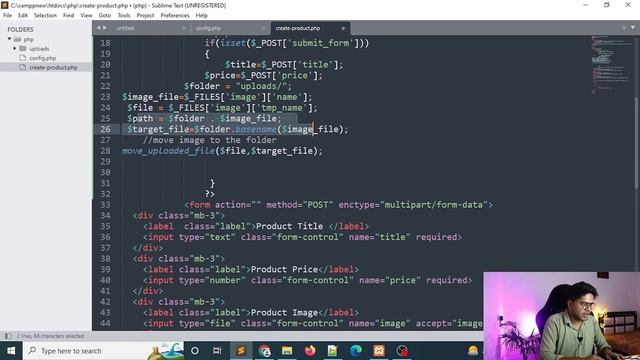Click the vertical editor scrollbar
Image resolution: width=640 pixels, height=360 pixels.
tap(636, 143)
